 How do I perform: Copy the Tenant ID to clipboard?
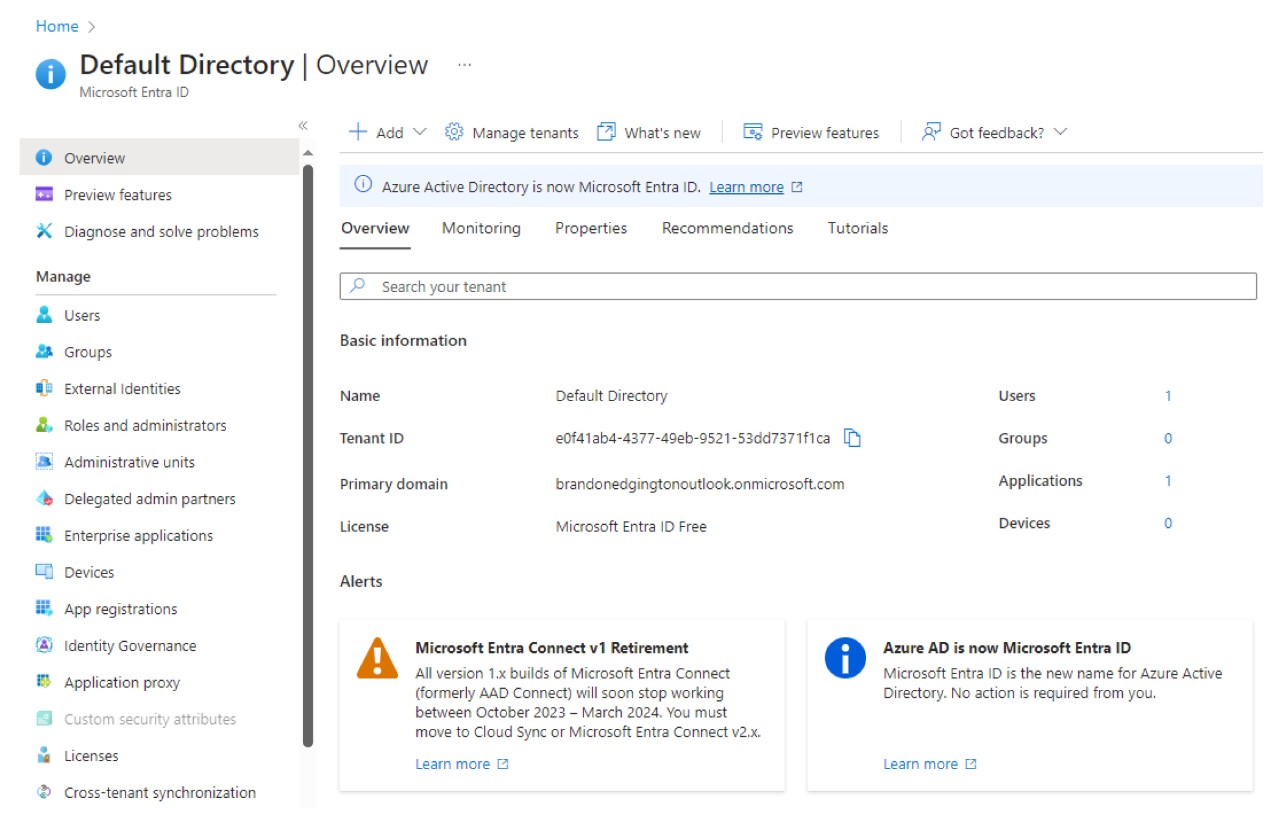[x=852, y=438]
